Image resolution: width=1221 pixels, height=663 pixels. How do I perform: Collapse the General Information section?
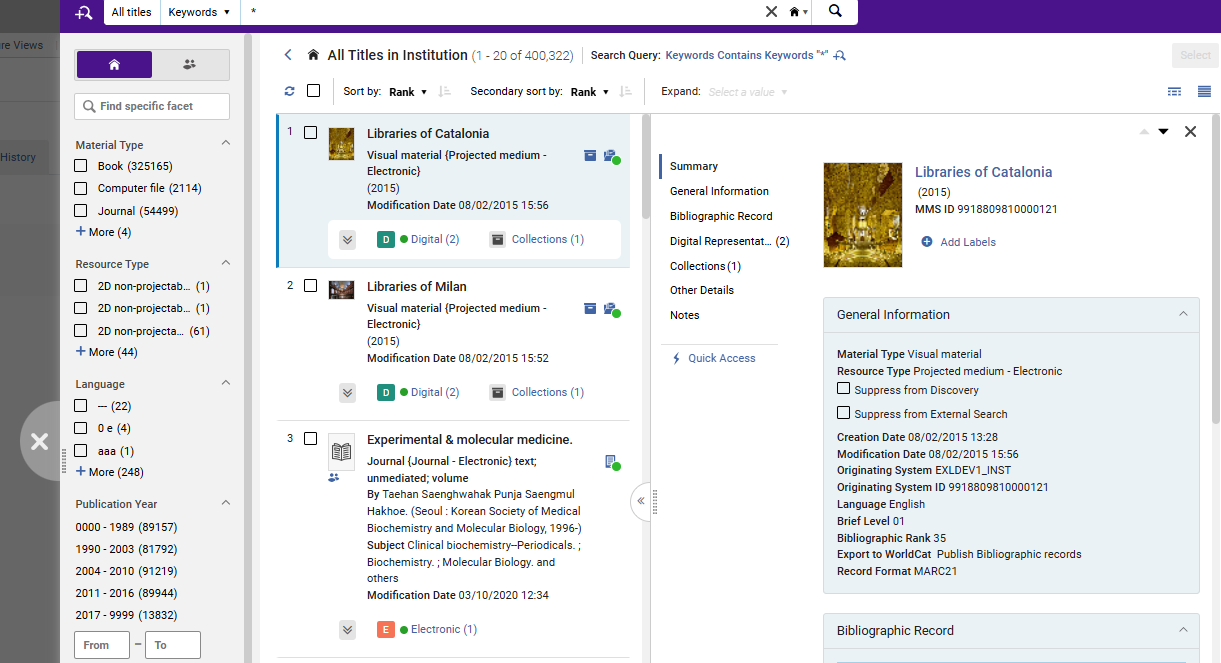[x=1183, y=314]
